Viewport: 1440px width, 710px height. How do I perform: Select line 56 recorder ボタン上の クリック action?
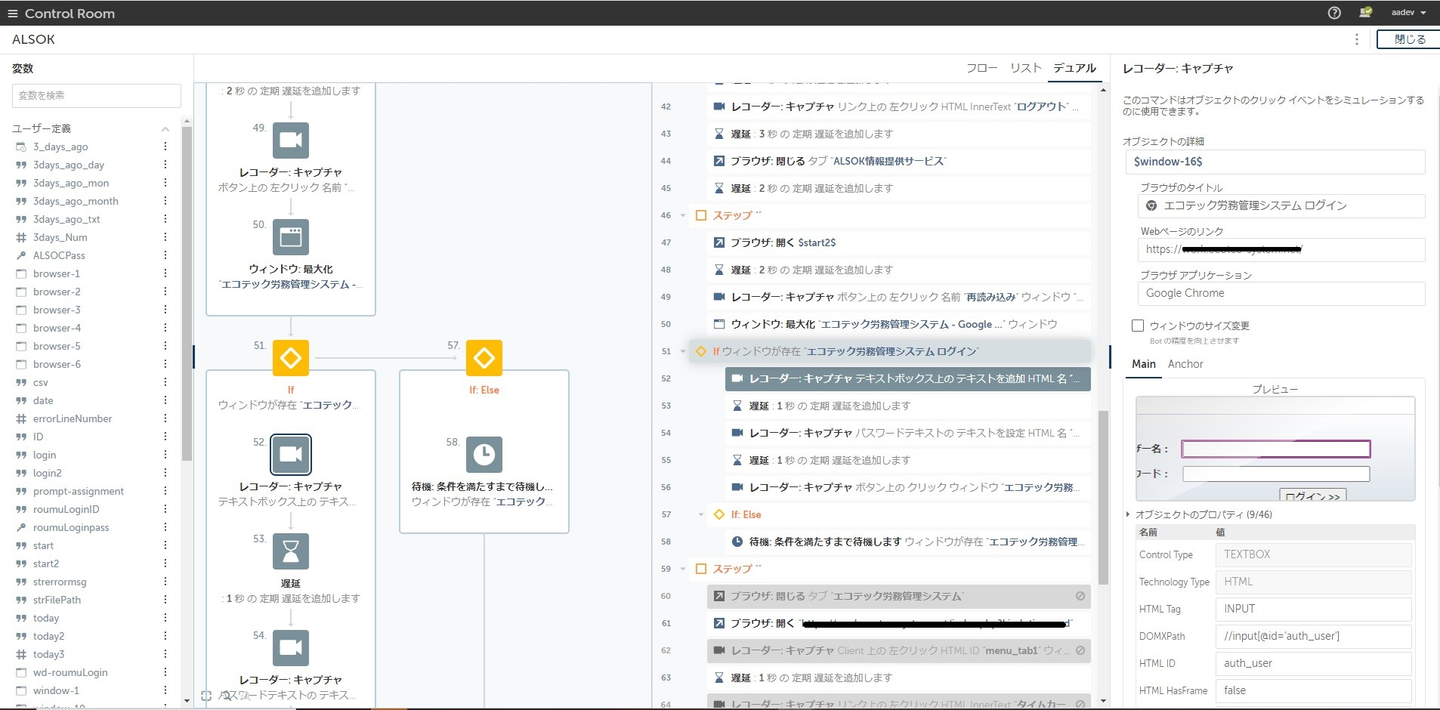pyautogui.click(x=908, y=487)
